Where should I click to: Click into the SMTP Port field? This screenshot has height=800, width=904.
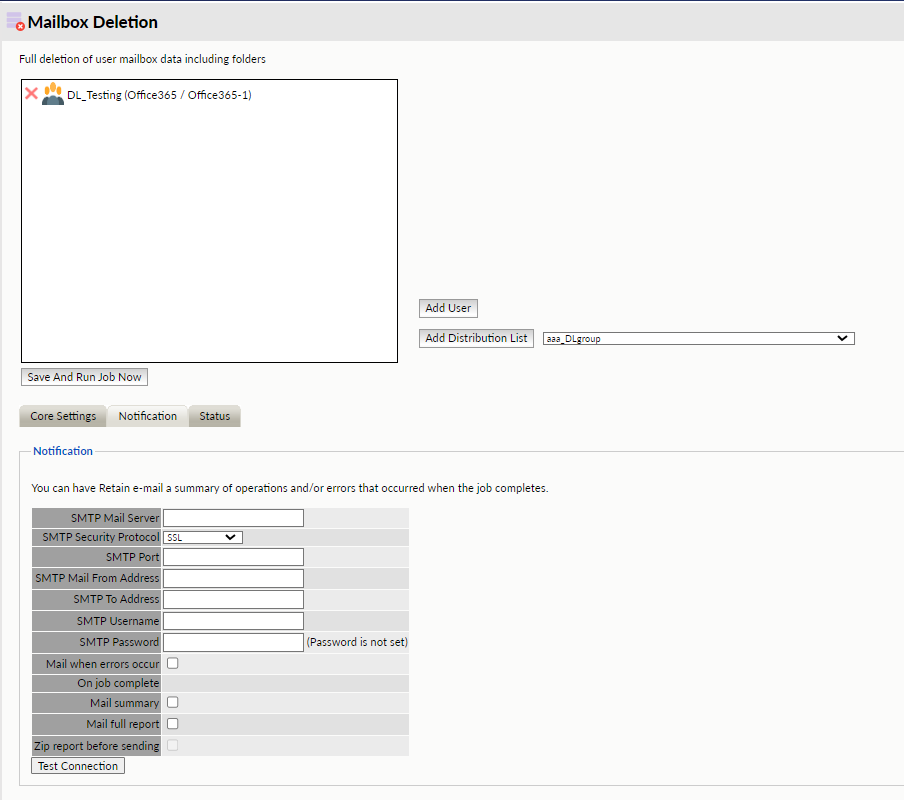tap(233, 557)
